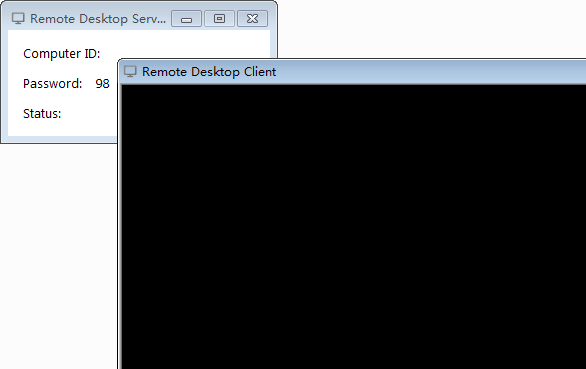Image resolution: width=586 pixels, height=369 pixels.
Task: Select the Computer ID label
Action: click(62, 54)
